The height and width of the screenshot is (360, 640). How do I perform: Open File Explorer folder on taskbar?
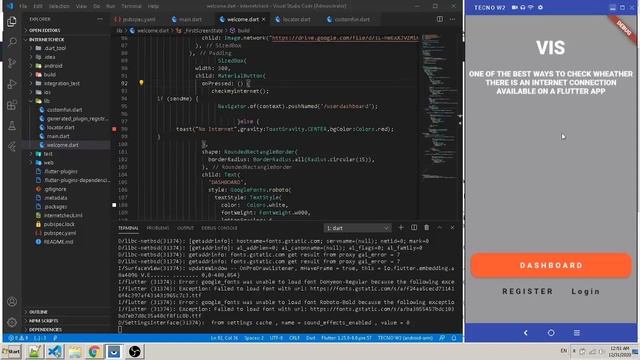(x=75, y=351)
